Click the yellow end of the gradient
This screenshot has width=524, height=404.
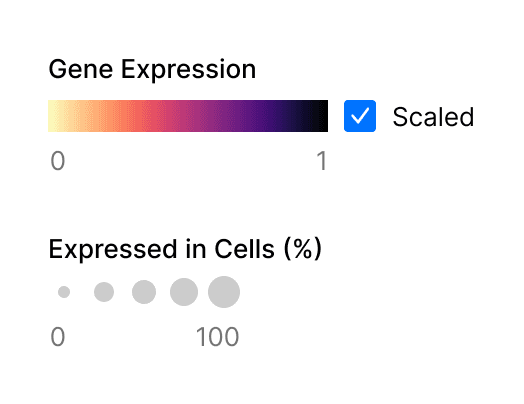[55, 116]
